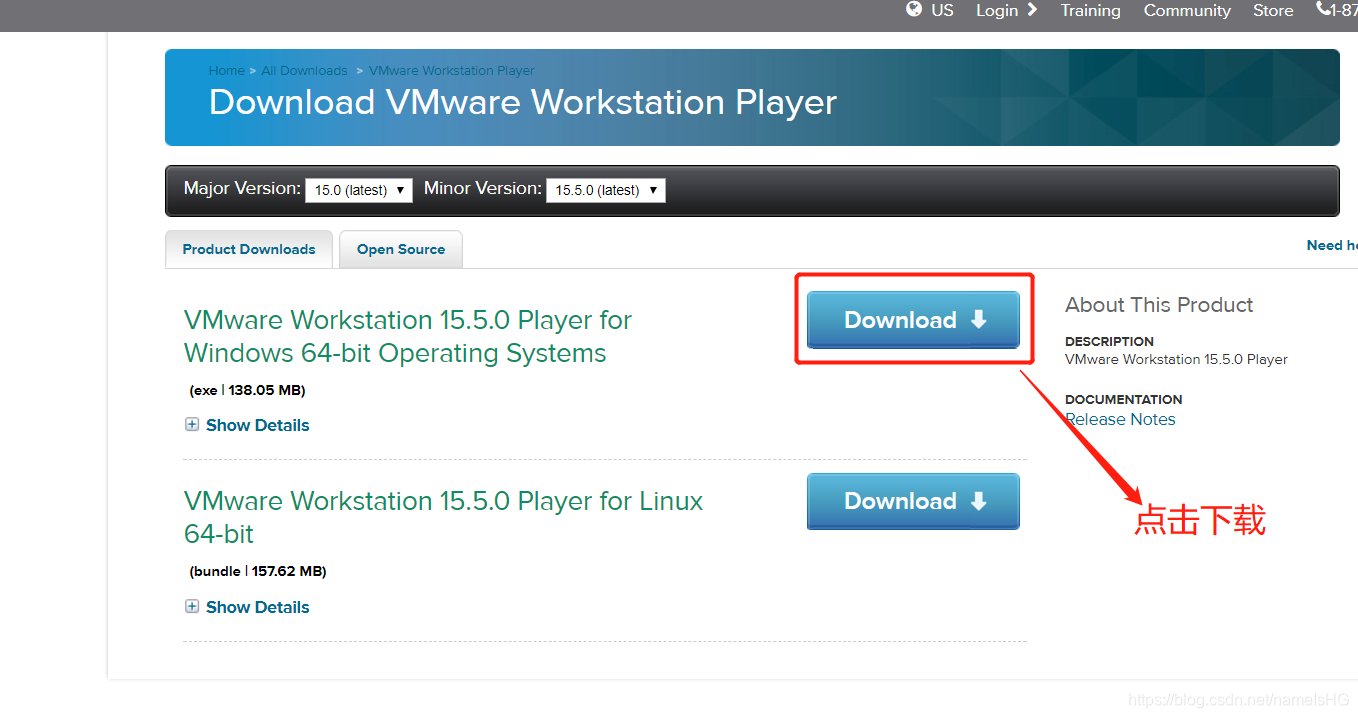This screenshot has width=1358, height=718.
Task: Open the Release Notes link
Action: (1120, 420)
